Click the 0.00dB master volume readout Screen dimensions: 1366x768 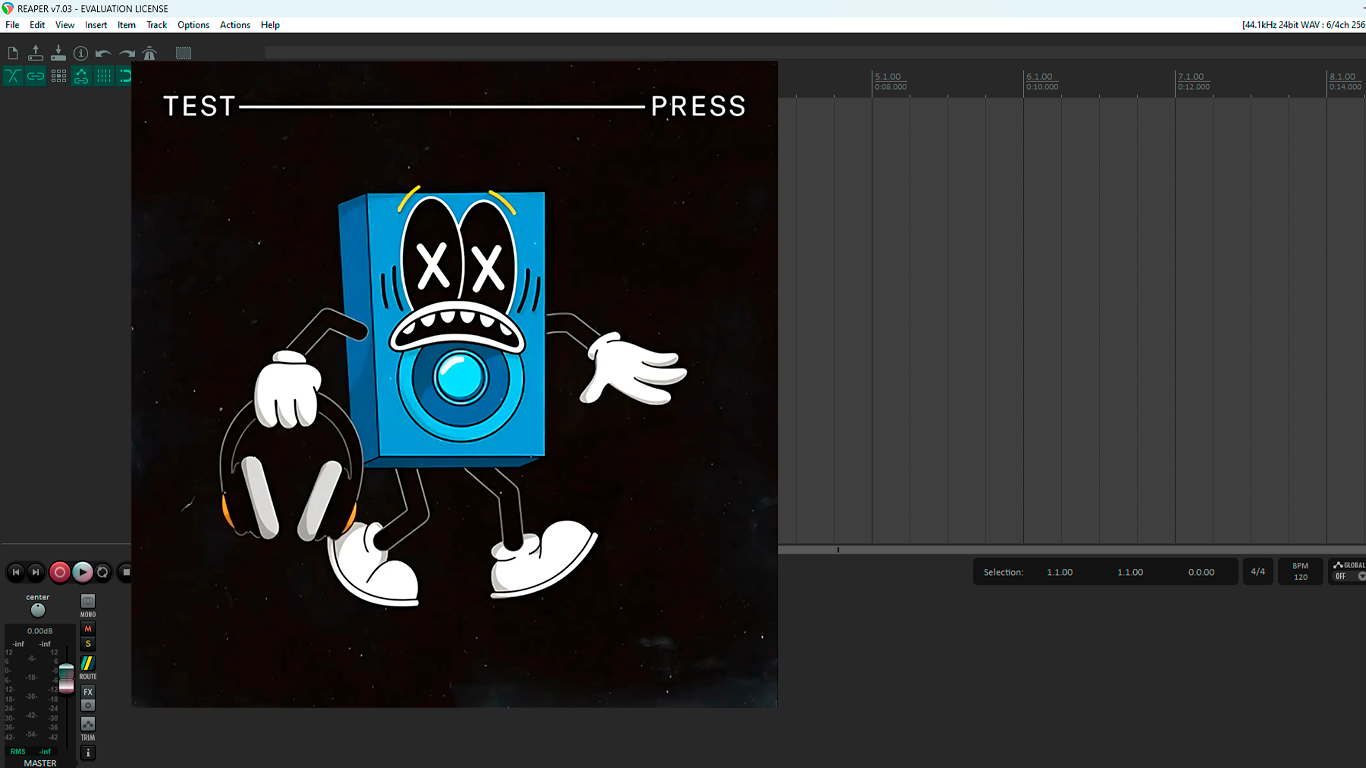pyautogui.click(x=40, y=631)
